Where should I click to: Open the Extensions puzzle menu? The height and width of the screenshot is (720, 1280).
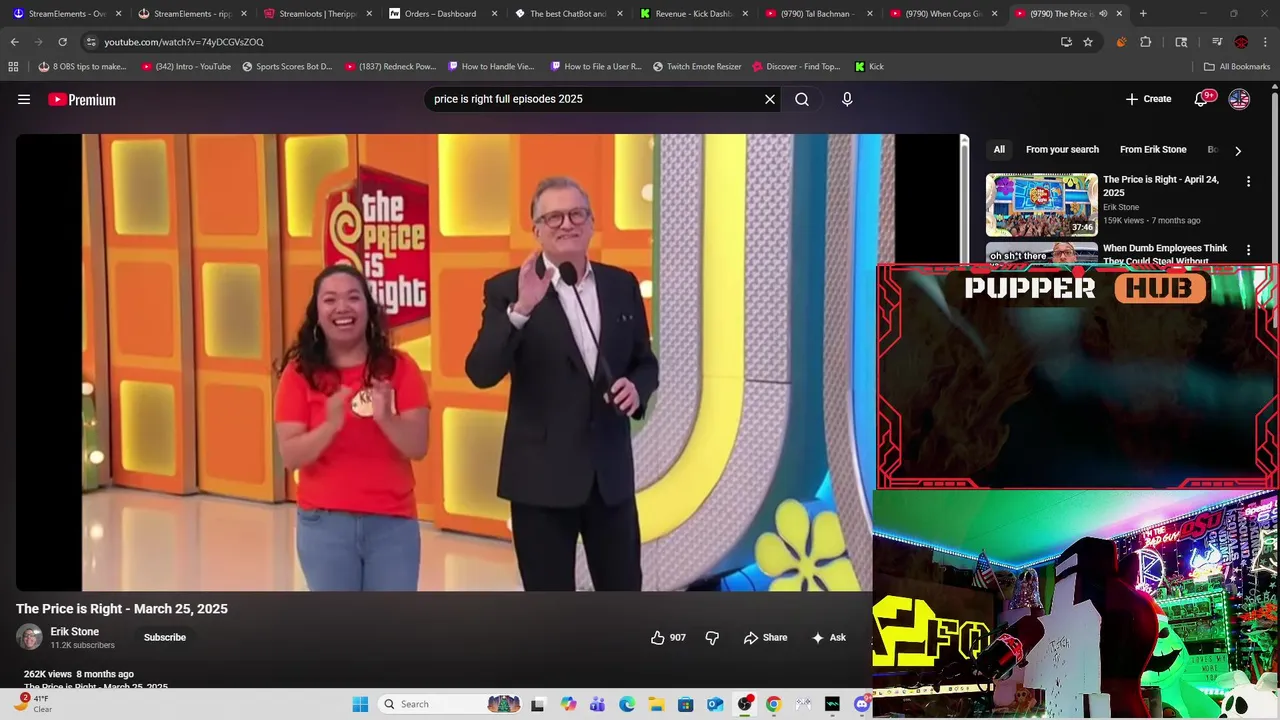[1146, 42]
